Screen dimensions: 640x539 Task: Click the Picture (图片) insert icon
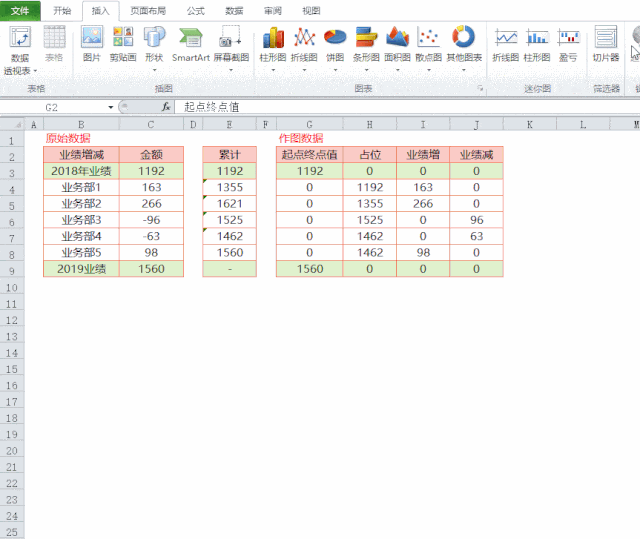click(x=91, y=44)
